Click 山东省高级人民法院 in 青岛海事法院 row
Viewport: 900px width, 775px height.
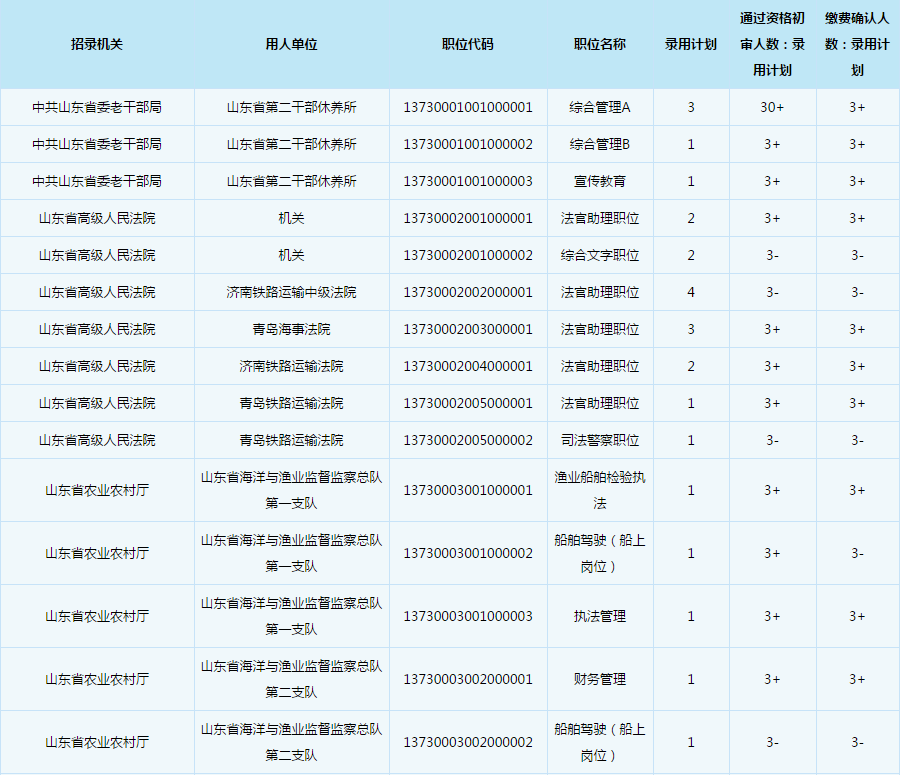(x=96, y=330)
